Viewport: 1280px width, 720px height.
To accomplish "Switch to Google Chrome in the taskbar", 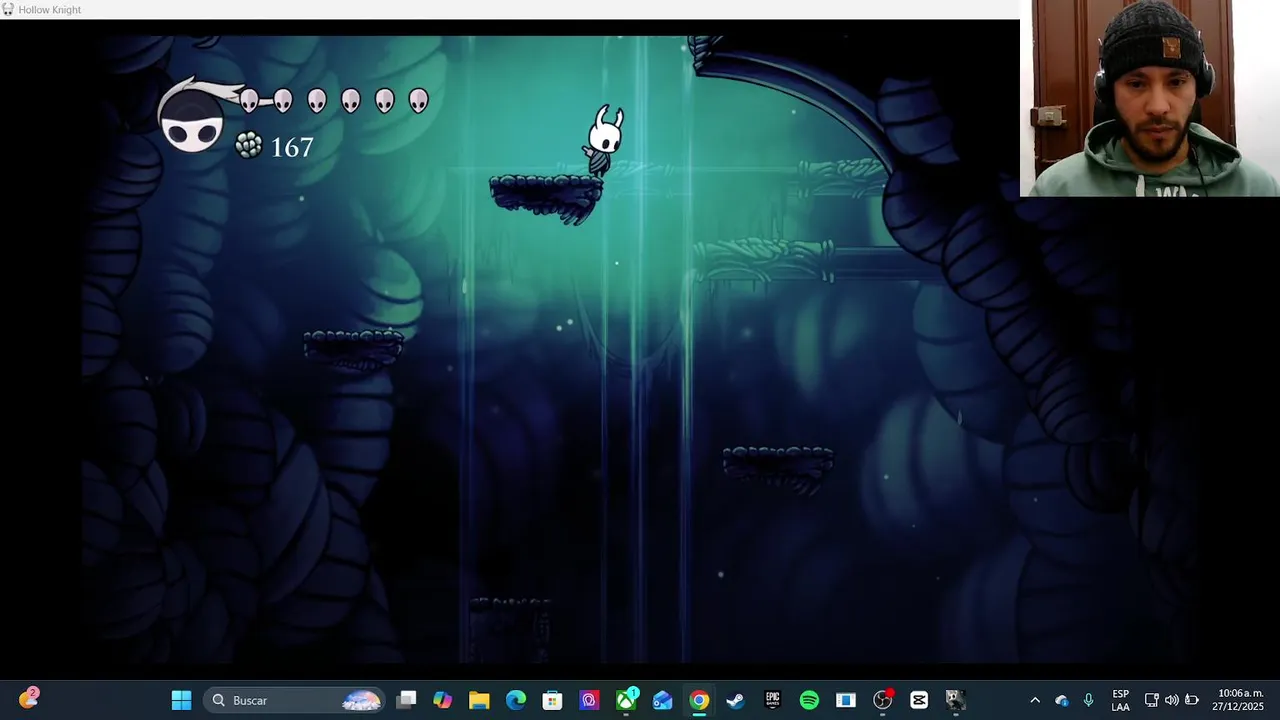I will (x=699, y=700).
